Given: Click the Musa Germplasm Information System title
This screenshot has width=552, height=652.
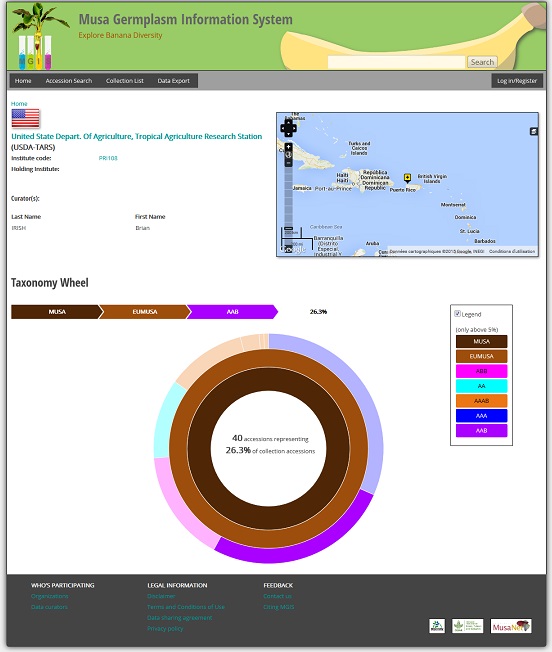Looking at the screenshot, I should click(185, 19).
